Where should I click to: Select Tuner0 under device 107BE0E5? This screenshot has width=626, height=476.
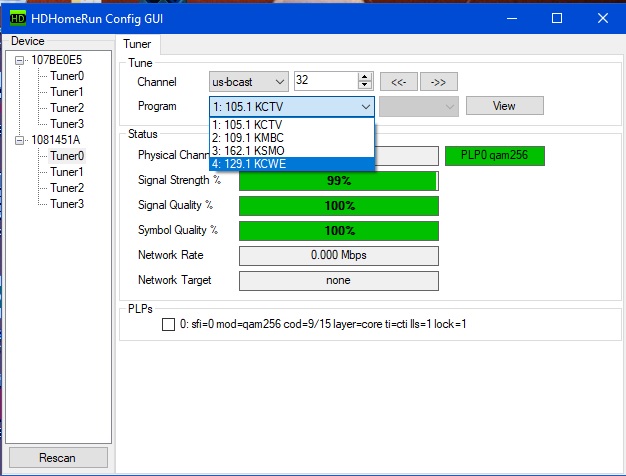[x=67, y=76]
